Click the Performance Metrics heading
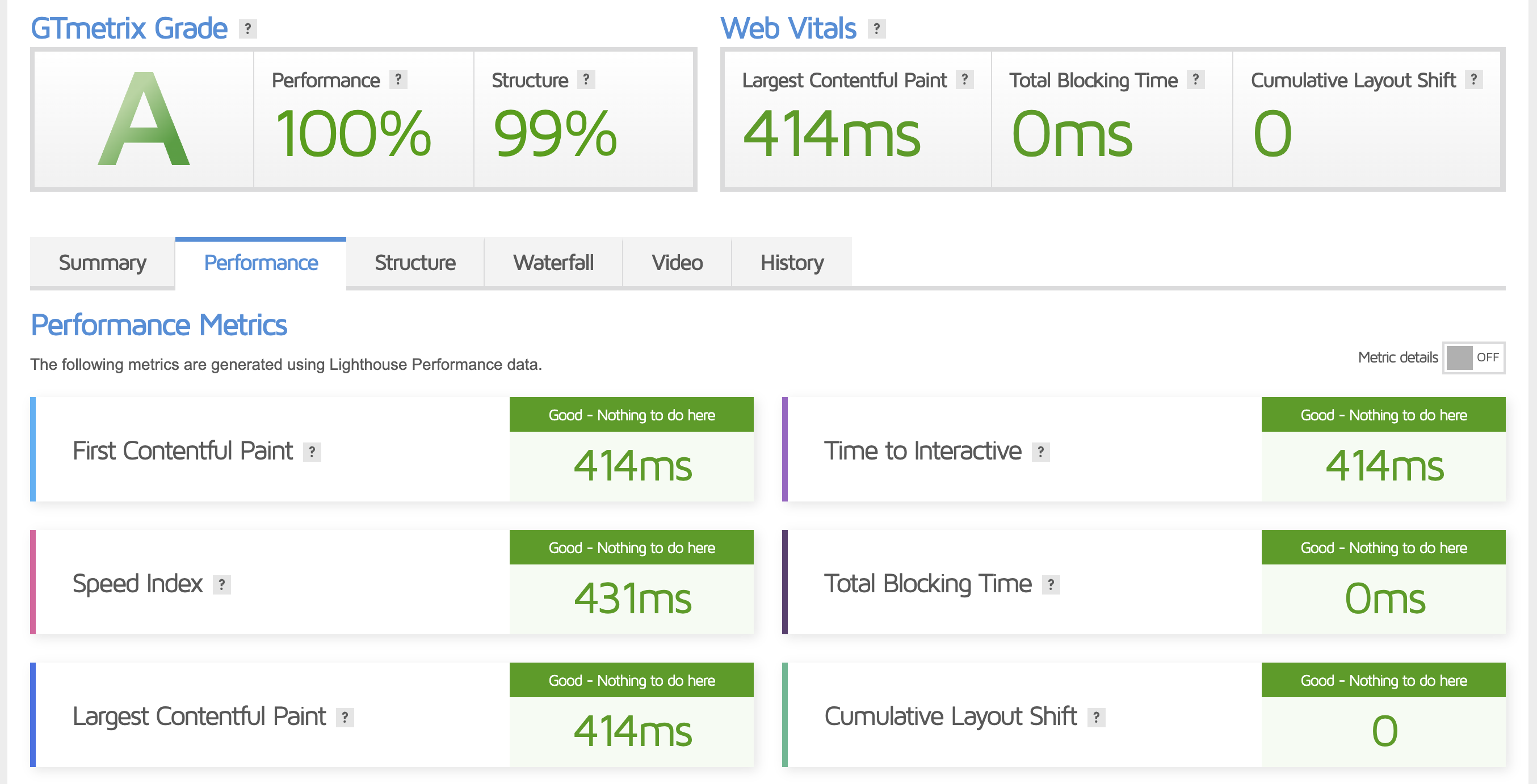 click(x=159, y=325)
